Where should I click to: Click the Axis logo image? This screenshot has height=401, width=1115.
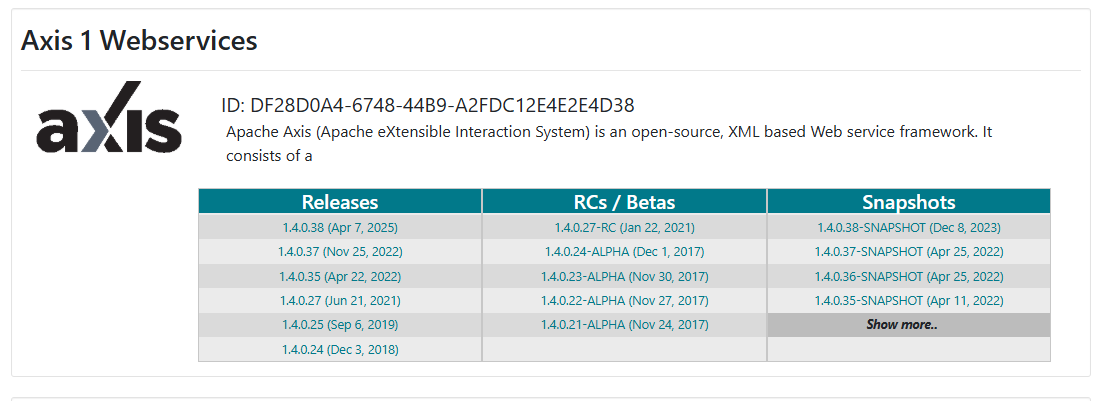(x=109, y=118)
